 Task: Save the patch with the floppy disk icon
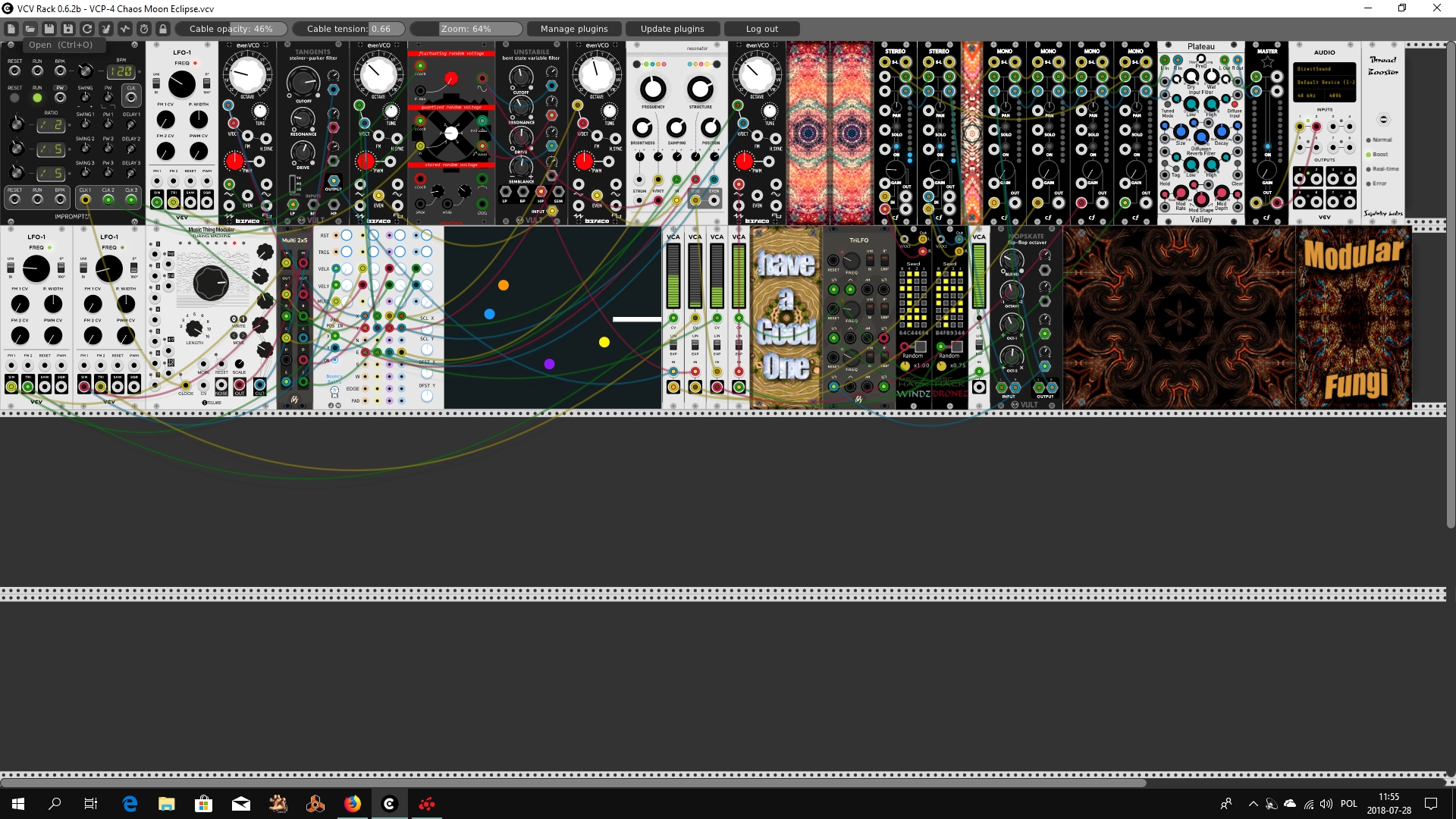[49, 29]
